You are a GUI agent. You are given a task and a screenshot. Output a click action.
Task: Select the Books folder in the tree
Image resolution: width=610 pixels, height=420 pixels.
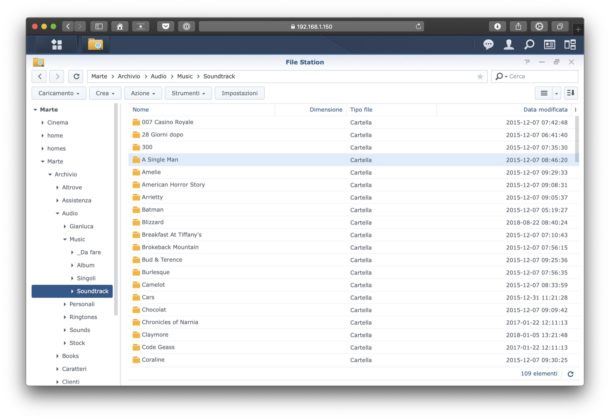[70, 356]
